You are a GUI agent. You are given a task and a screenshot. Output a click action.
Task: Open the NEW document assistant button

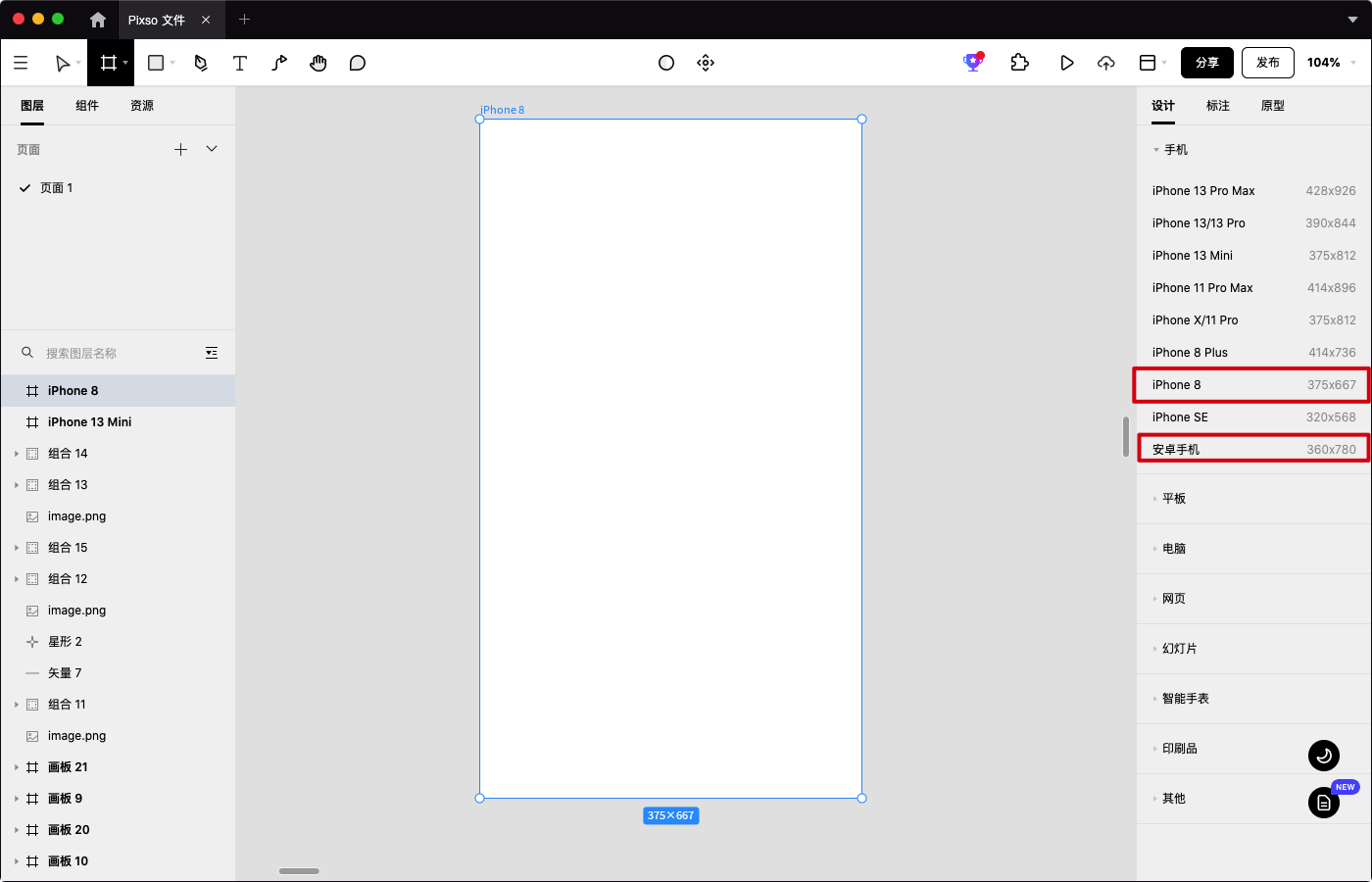[1324, 803]
